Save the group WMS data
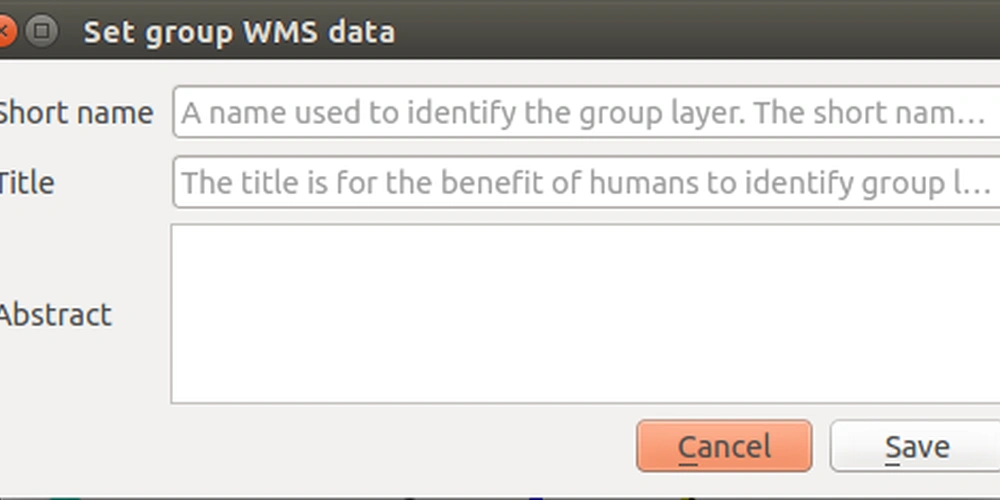Screen dimensions: 1000x500 [x=915, y=446]
